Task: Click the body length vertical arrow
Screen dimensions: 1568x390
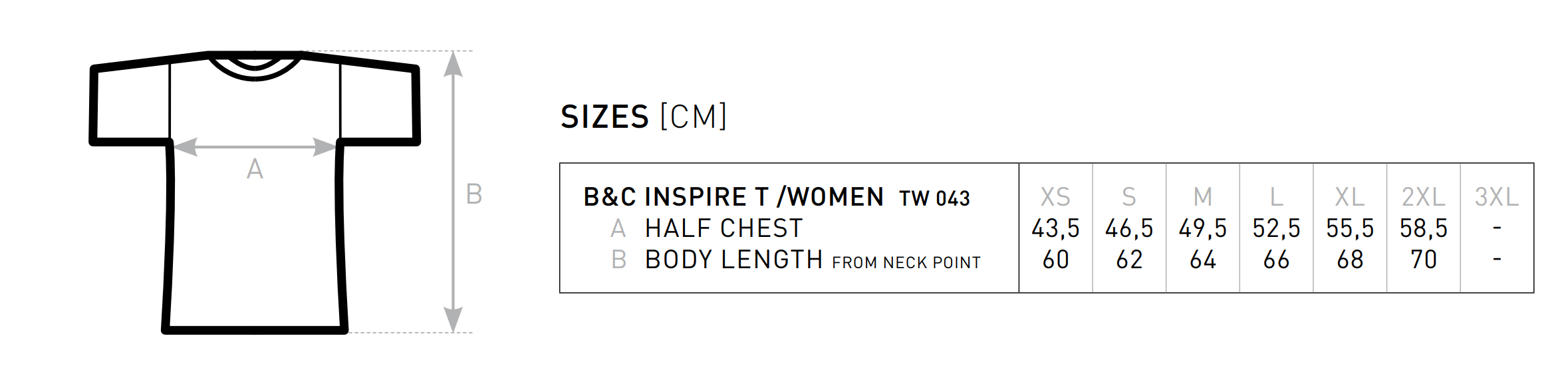Action: (453, 192)
